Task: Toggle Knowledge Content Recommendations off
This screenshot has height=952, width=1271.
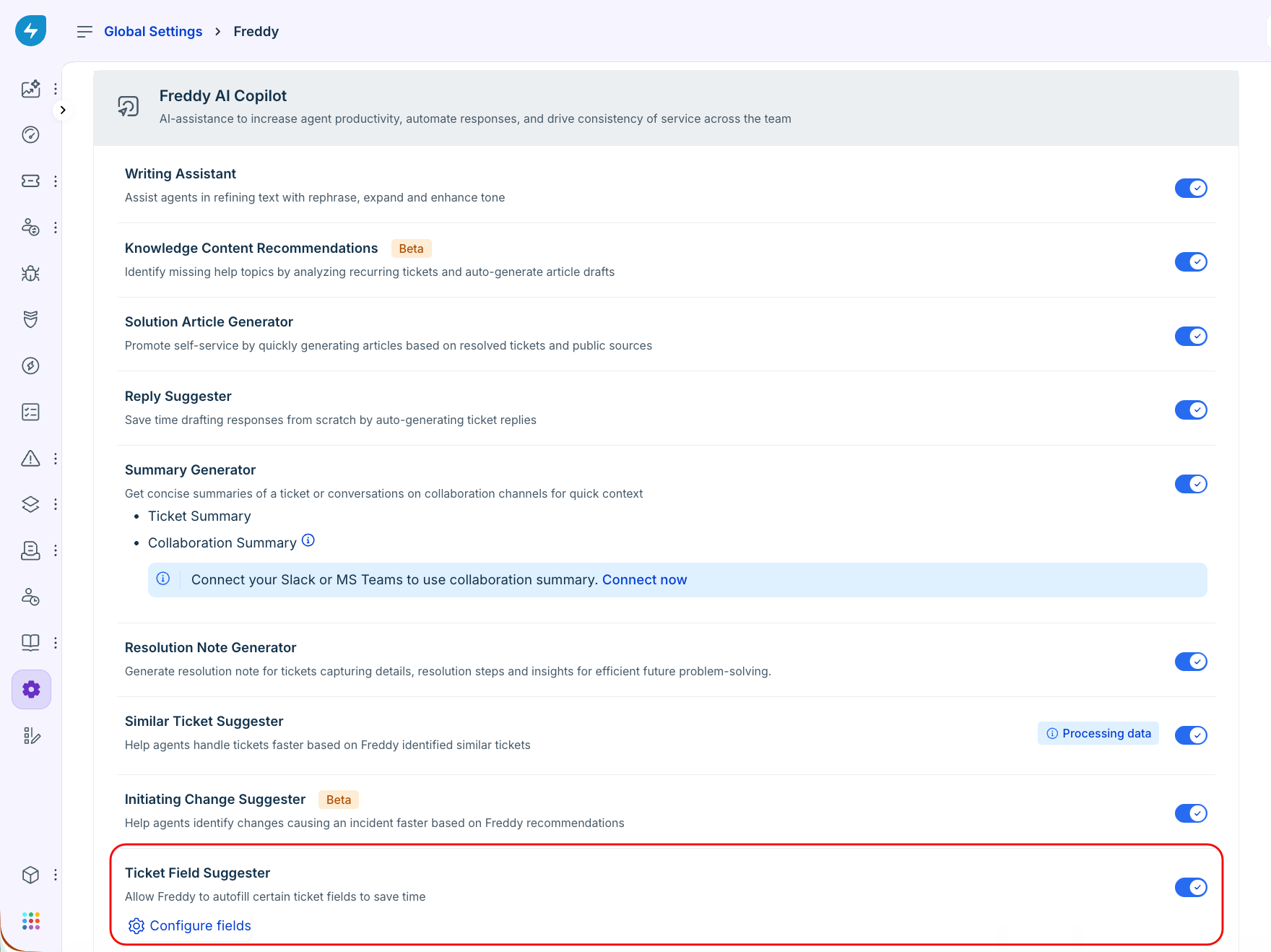Action: (x=1191, y=262)
